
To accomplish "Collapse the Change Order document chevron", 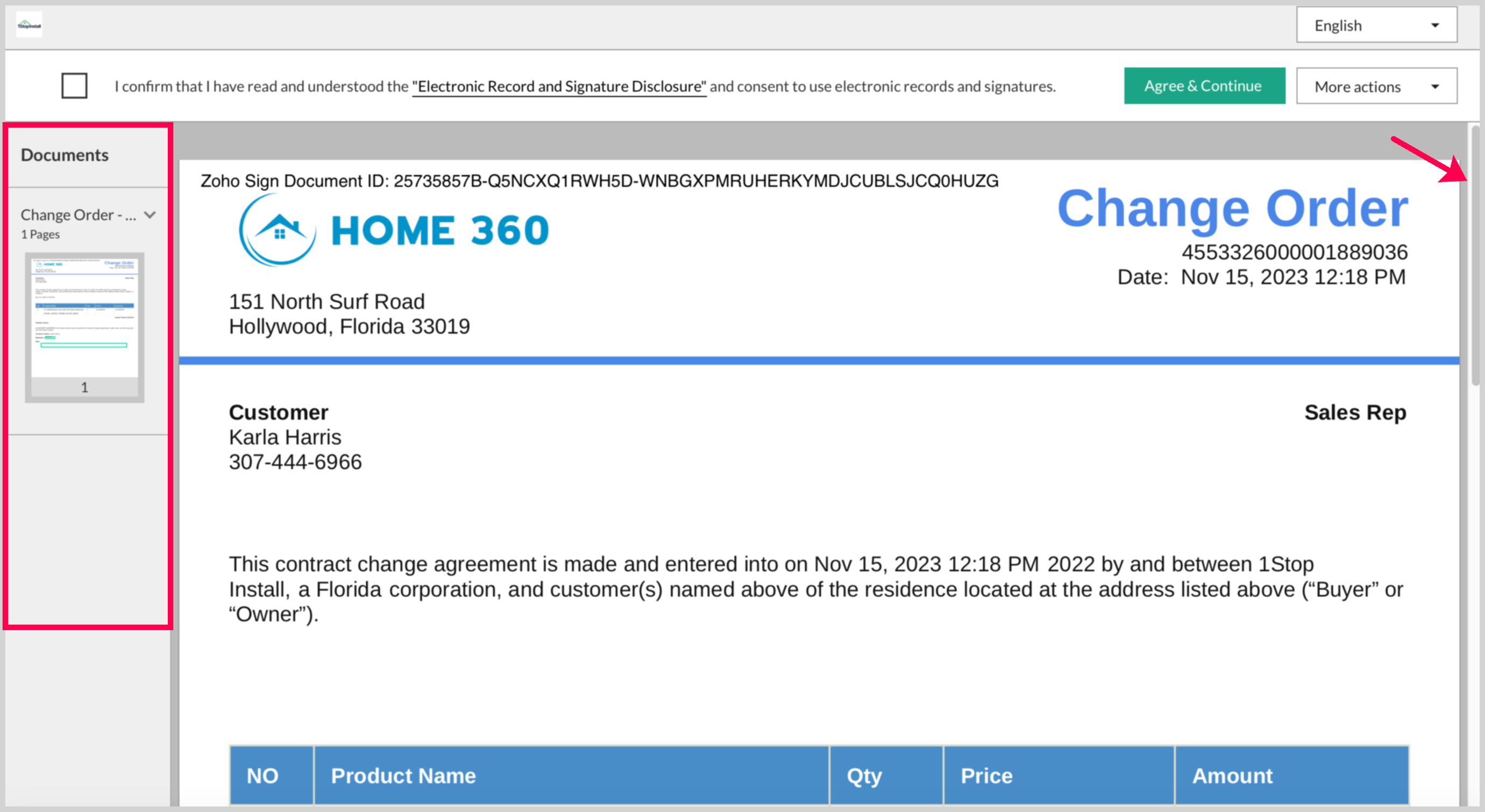I will (x=150, y=215).
